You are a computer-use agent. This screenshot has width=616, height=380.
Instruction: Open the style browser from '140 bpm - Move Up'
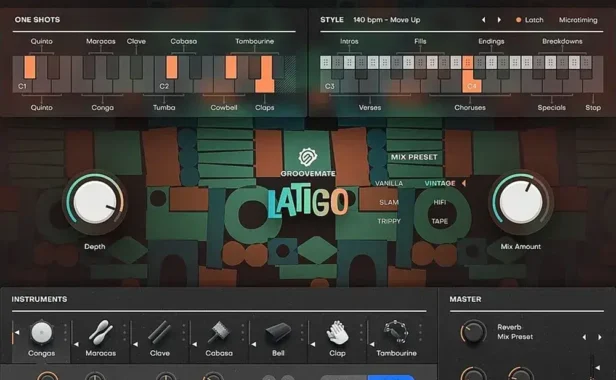[x=387, y=20]
